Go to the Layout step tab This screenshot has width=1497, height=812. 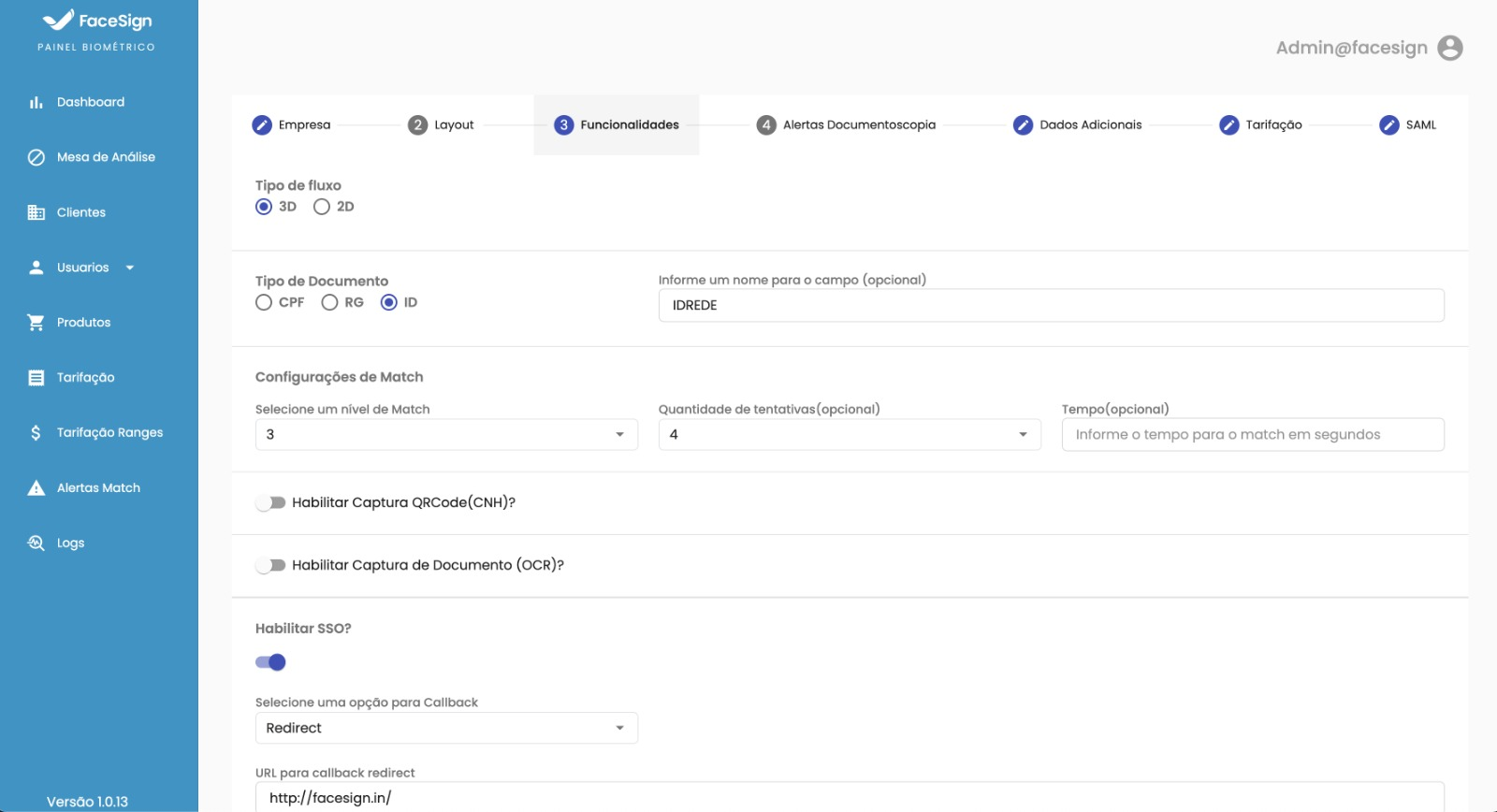[442, 124]
